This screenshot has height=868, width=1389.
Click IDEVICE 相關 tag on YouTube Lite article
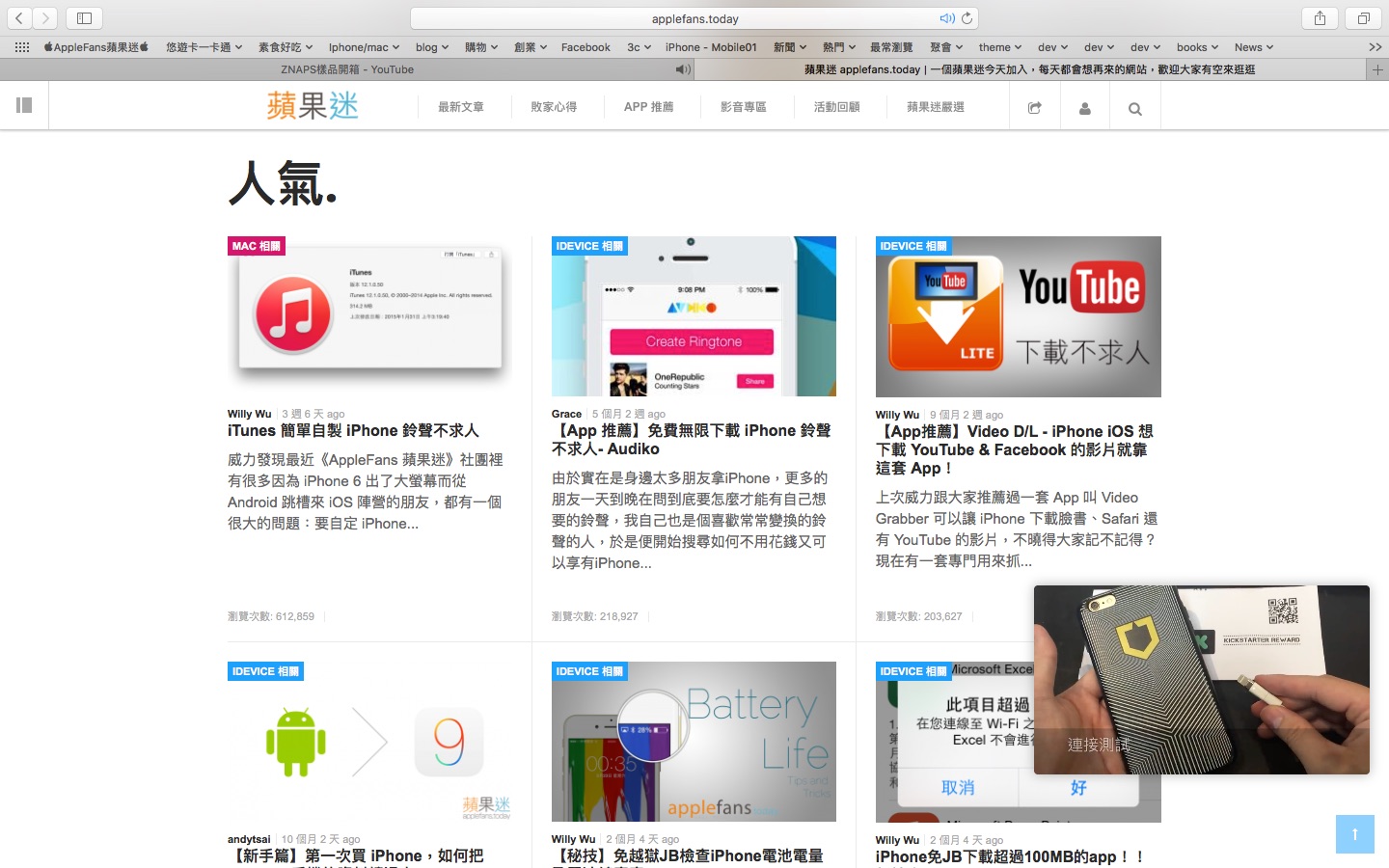coord(913,246)
